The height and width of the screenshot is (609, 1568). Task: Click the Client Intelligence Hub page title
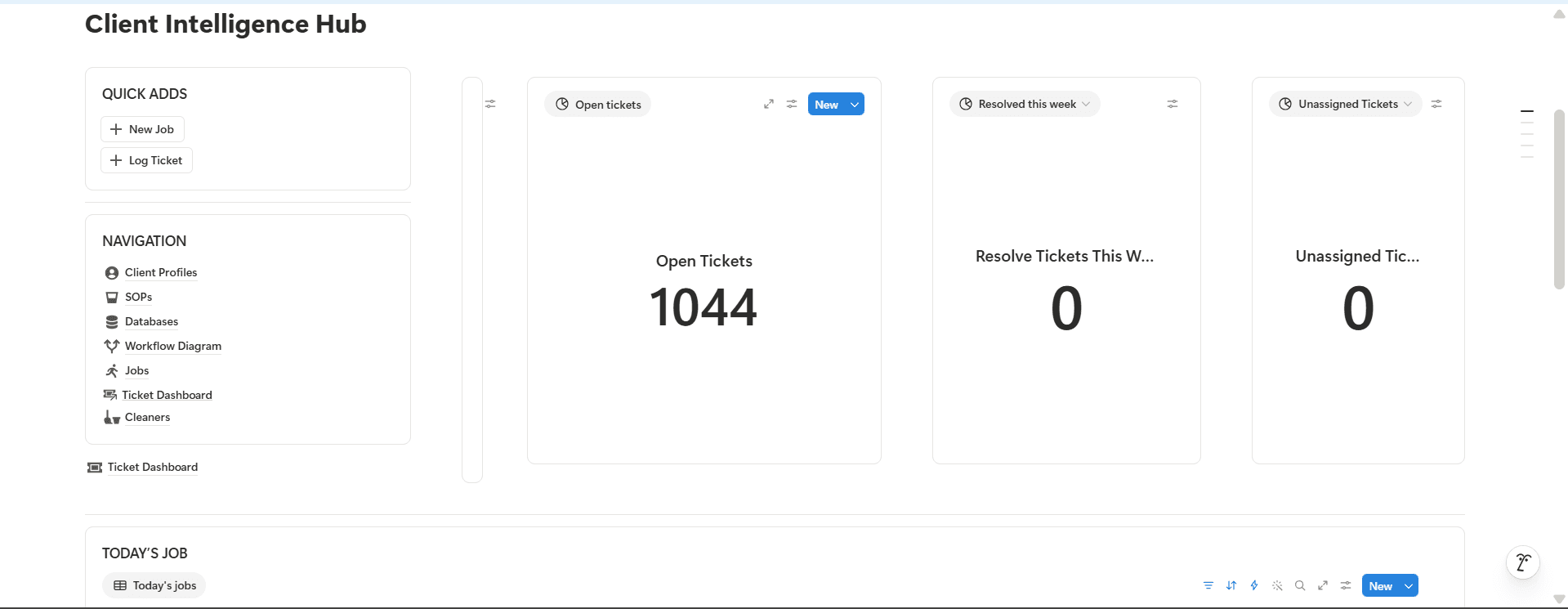[x=226, y=24]
